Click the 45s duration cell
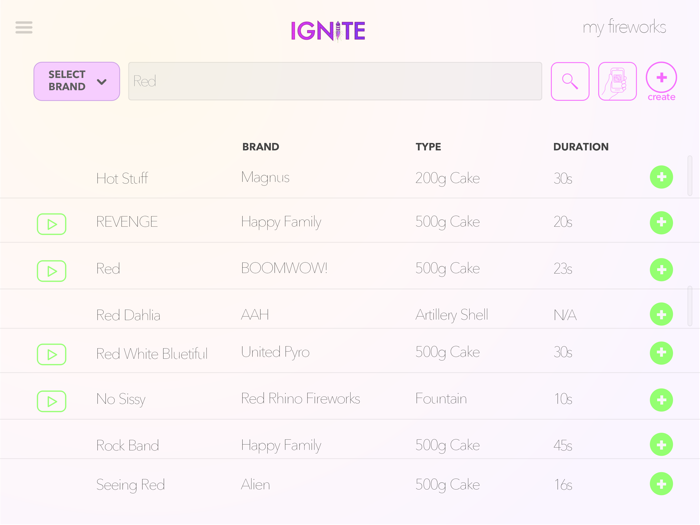700x525 pixels. coord(563,446)
